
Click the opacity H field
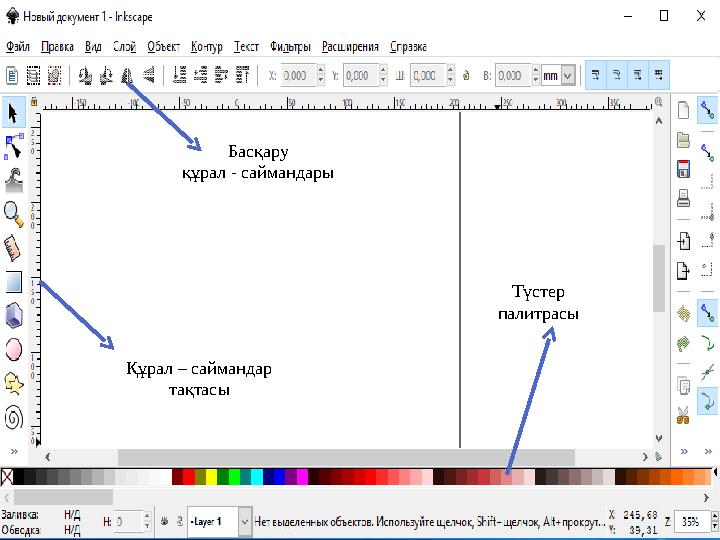[x=129, y=522]
